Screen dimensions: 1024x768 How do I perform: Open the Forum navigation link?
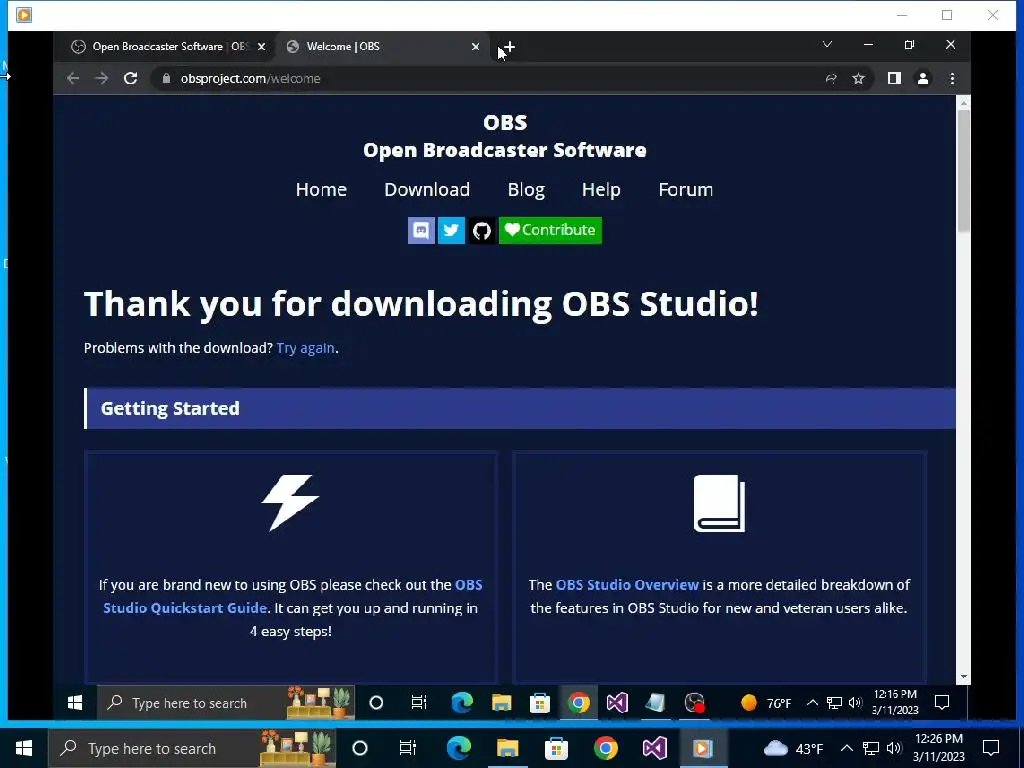point(685,189)
